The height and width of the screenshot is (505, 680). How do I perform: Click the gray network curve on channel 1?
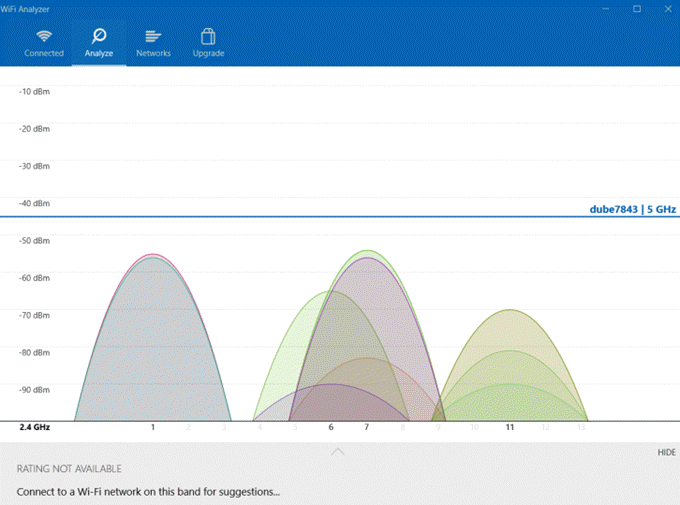coord(152,340)
